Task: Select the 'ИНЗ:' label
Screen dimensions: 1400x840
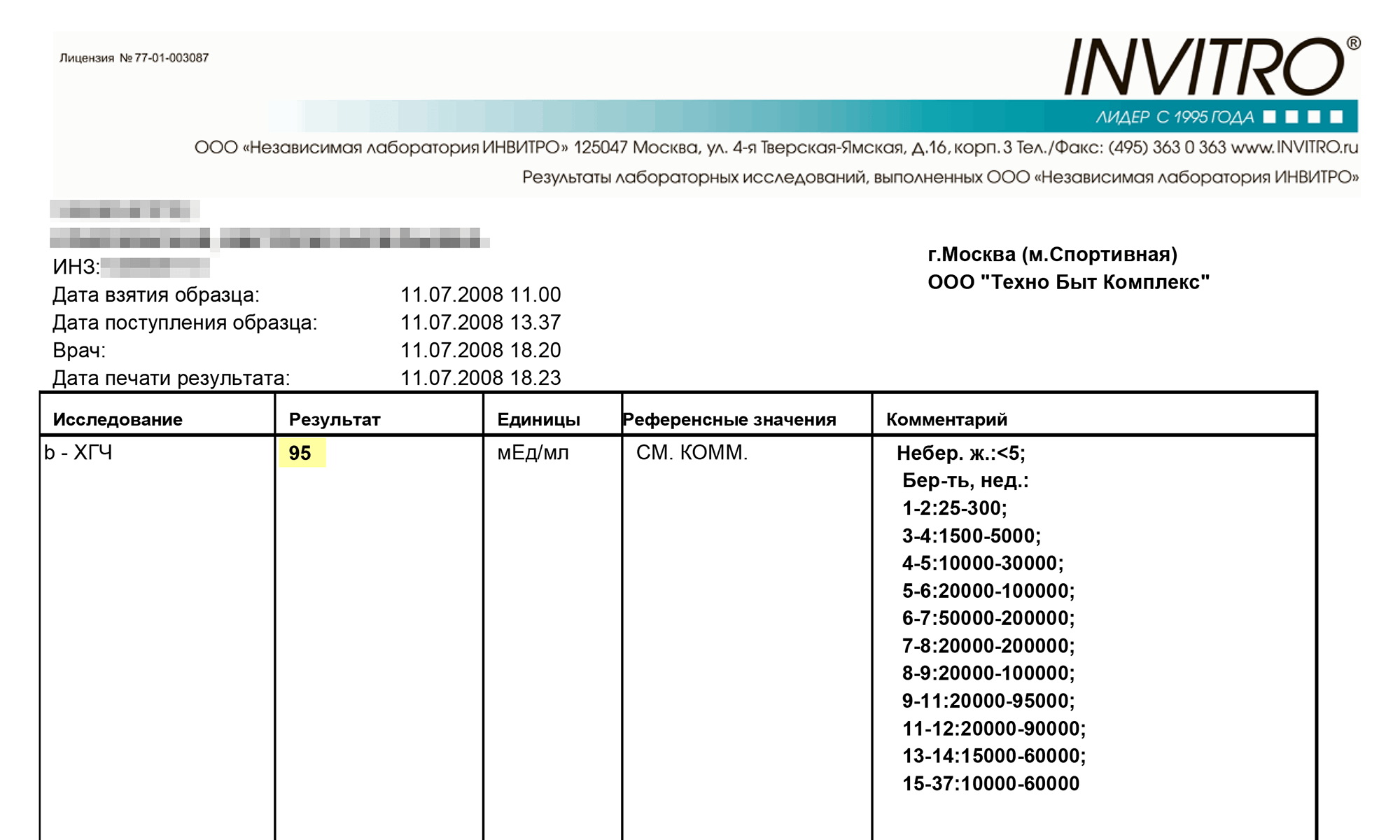Action: click(x=76, y=267)
